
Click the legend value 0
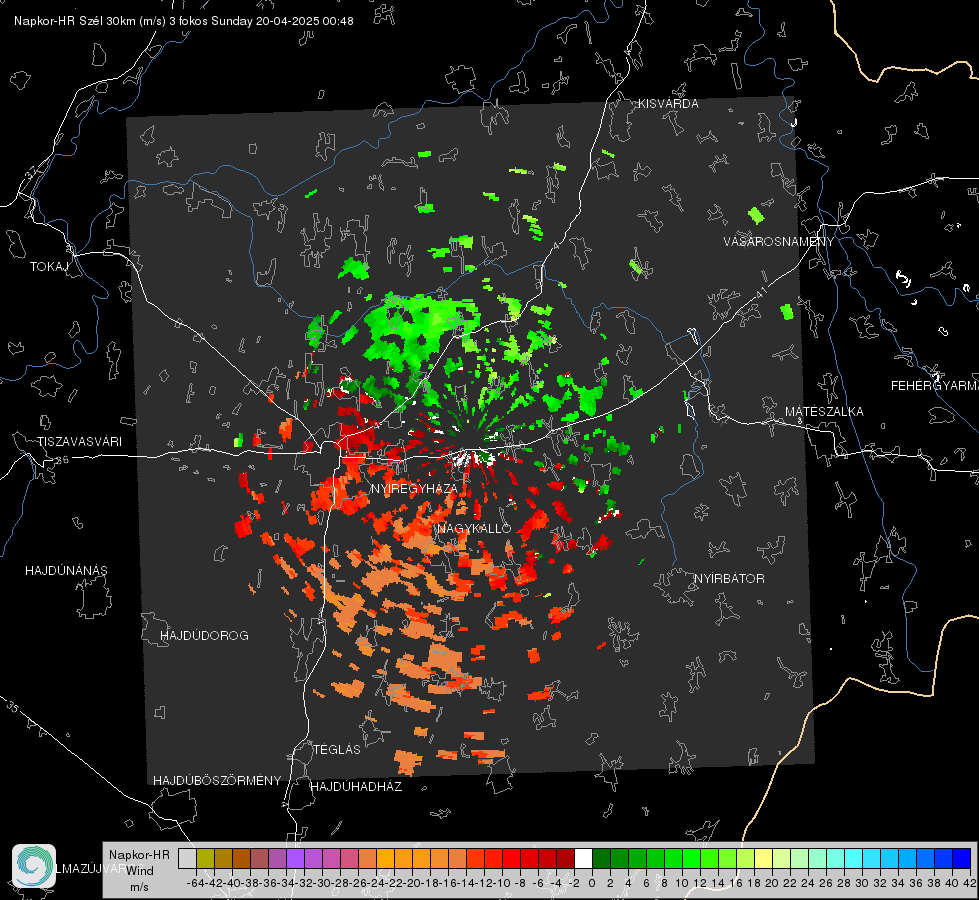click(x=592, y=883)
